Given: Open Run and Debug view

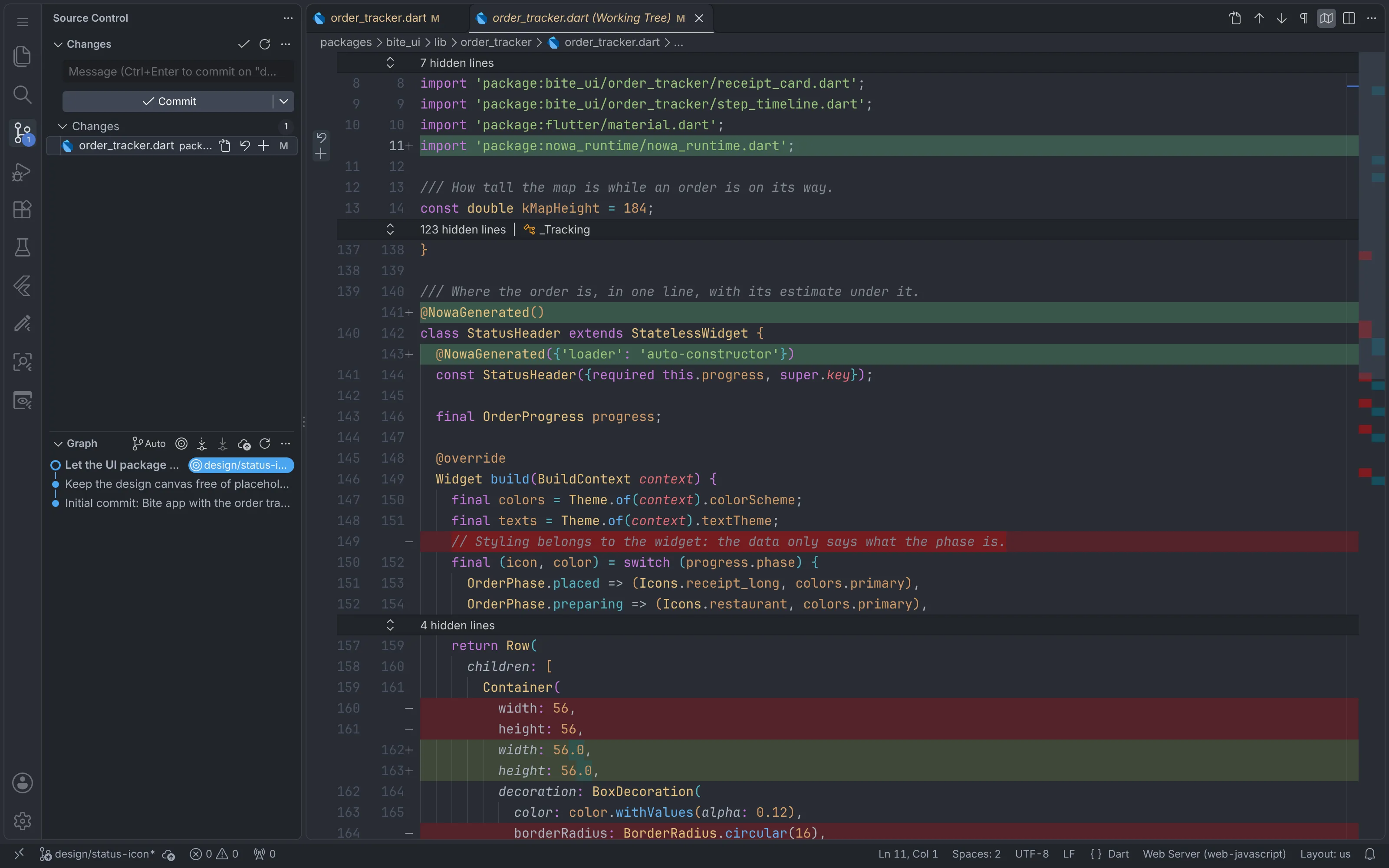Looking at the screenshot, I should 23,172.
